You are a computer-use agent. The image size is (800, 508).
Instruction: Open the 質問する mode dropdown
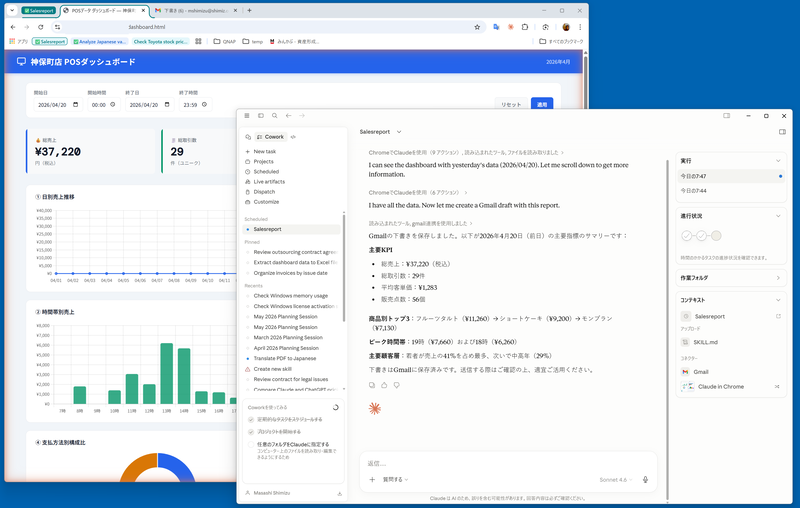[x=395, y=479]
